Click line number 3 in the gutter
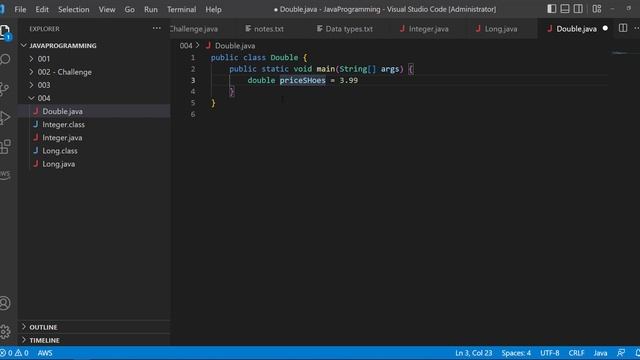This screenshot has height=360, width=640. 193,80
